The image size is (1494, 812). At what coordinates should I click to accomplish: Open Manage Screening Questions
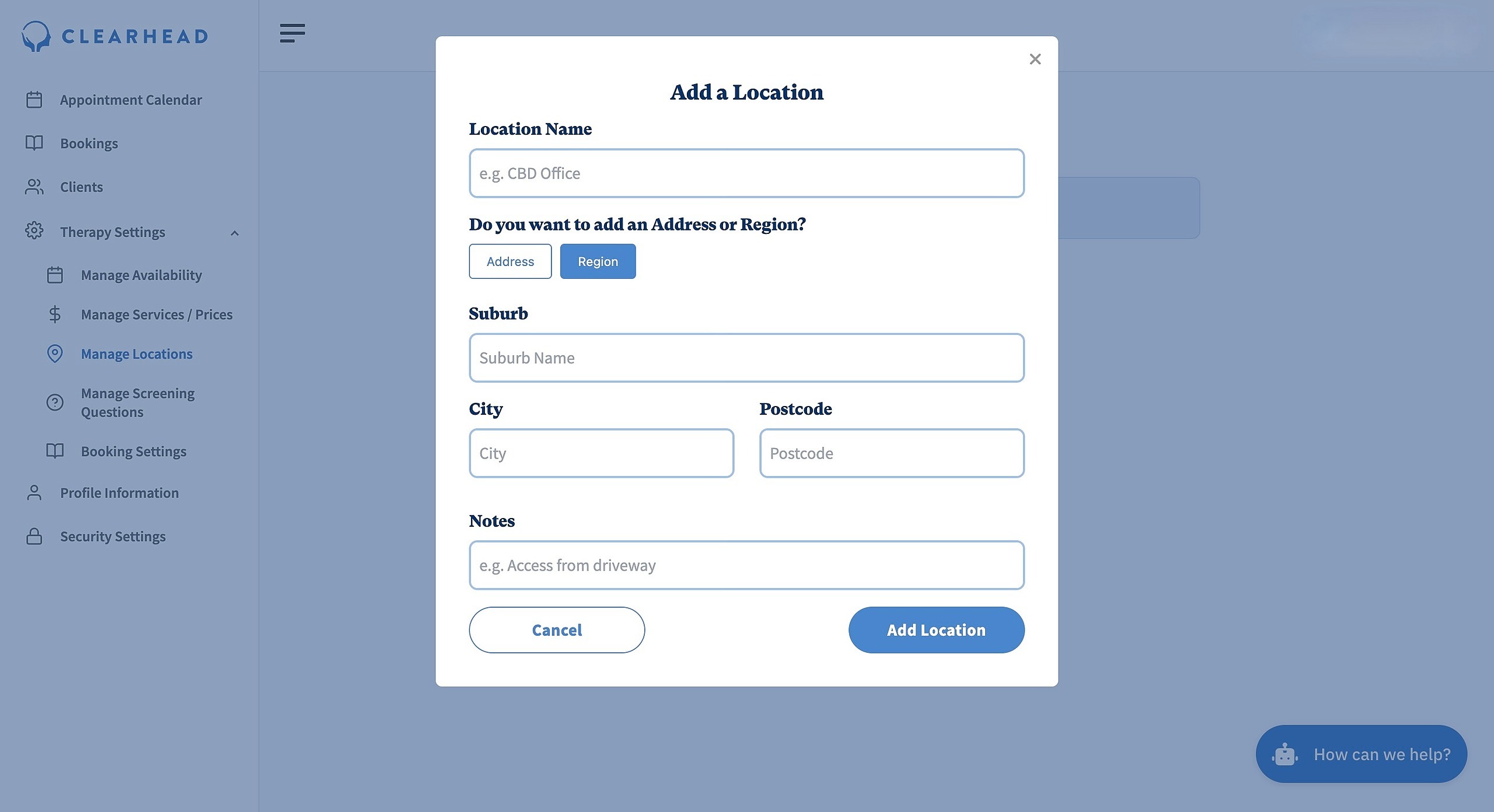(x=138, y=402)
